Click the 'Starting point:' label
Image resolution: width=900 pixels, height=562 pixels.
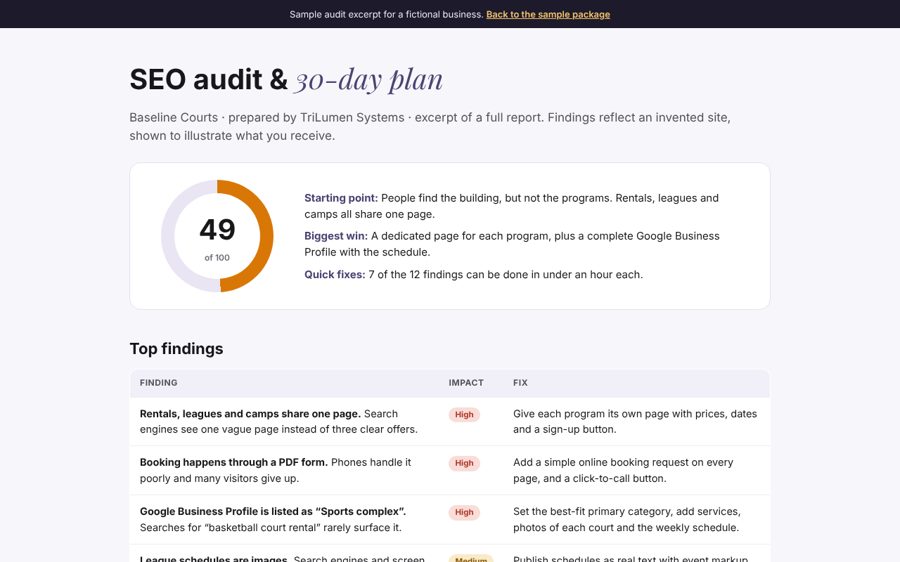click(x=341, y=198)
